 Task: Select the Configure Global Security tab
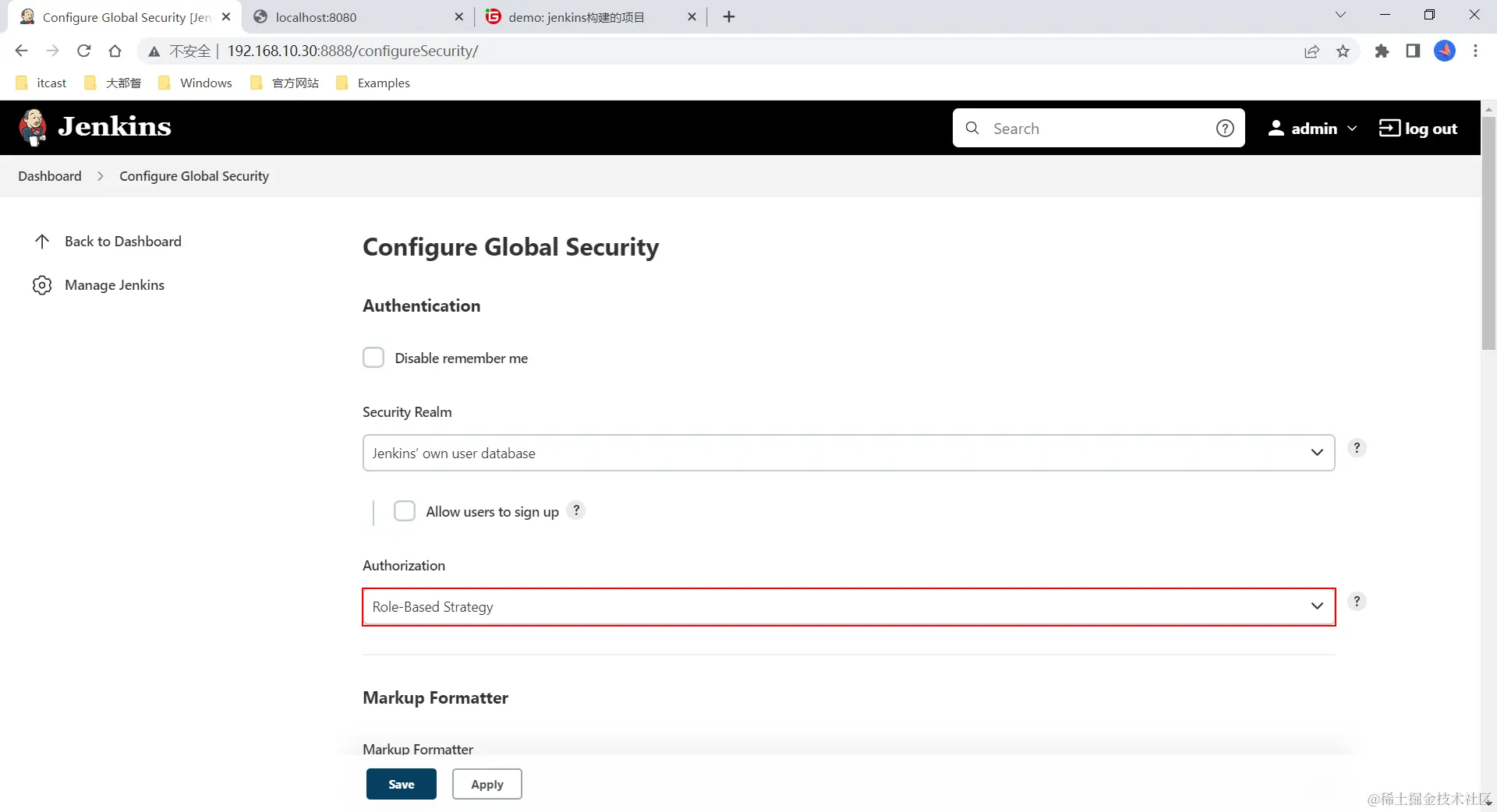[x=125, y=17]
